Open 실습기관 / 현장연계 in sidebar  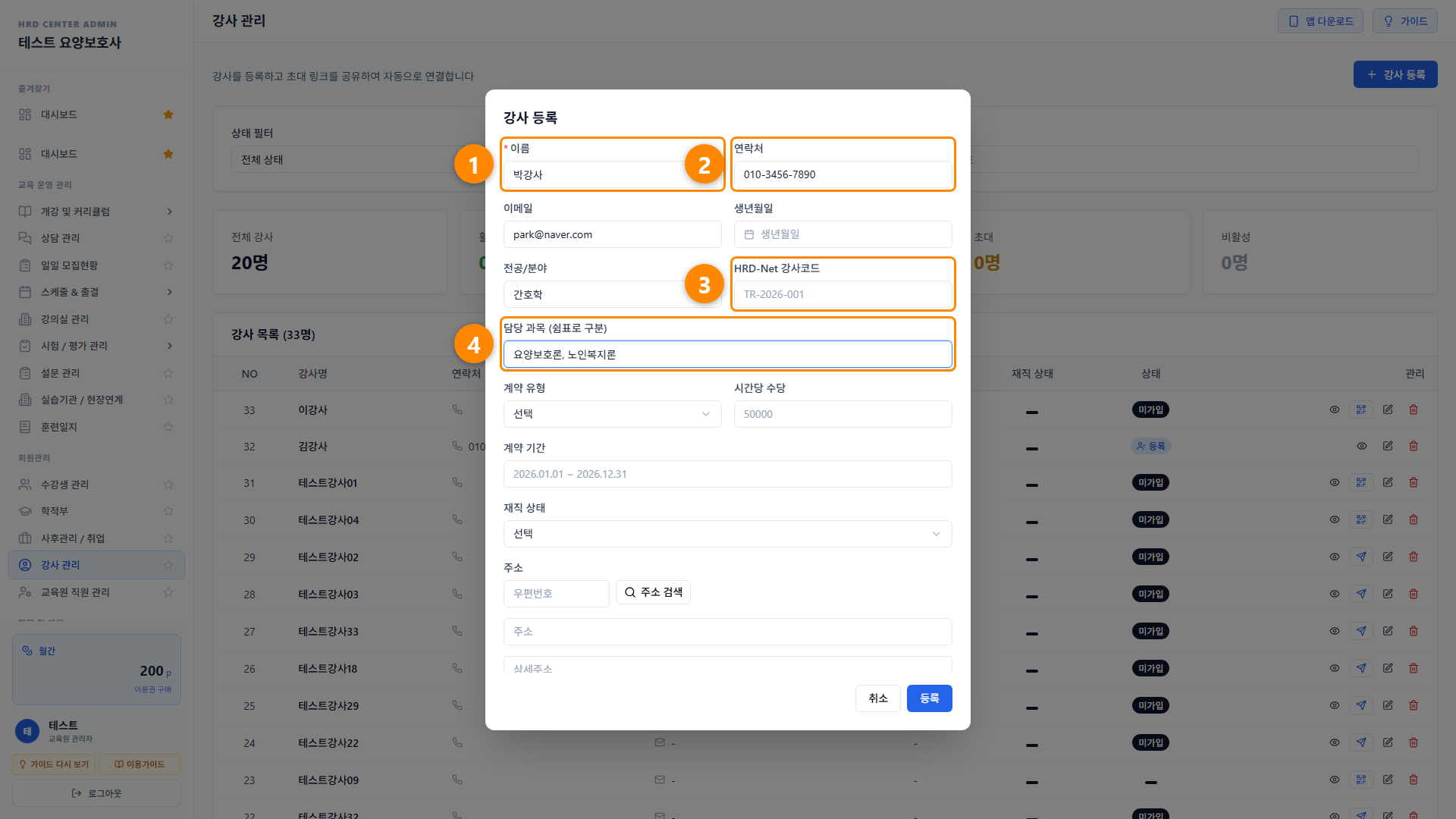(96, 400)
